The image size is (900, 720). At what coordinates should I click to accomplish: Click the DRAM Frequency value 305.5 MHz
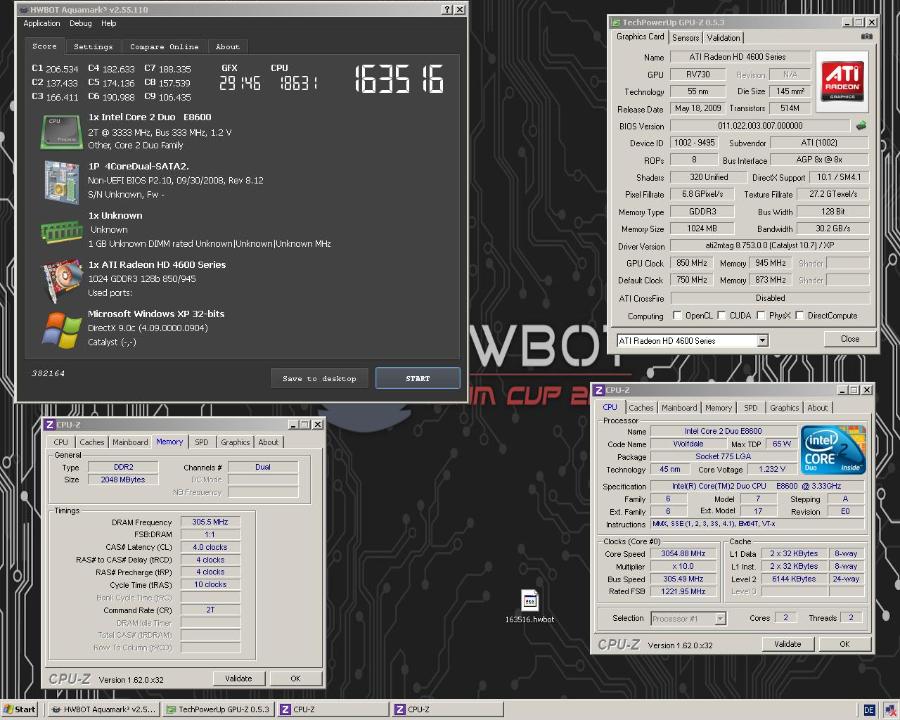click(x=210, y=522)
